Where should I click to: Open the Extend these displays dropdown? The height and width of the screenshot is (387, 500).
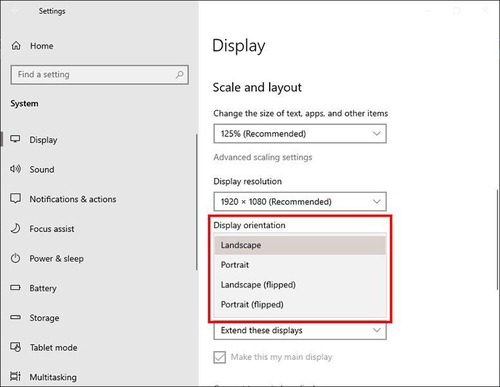300,331
